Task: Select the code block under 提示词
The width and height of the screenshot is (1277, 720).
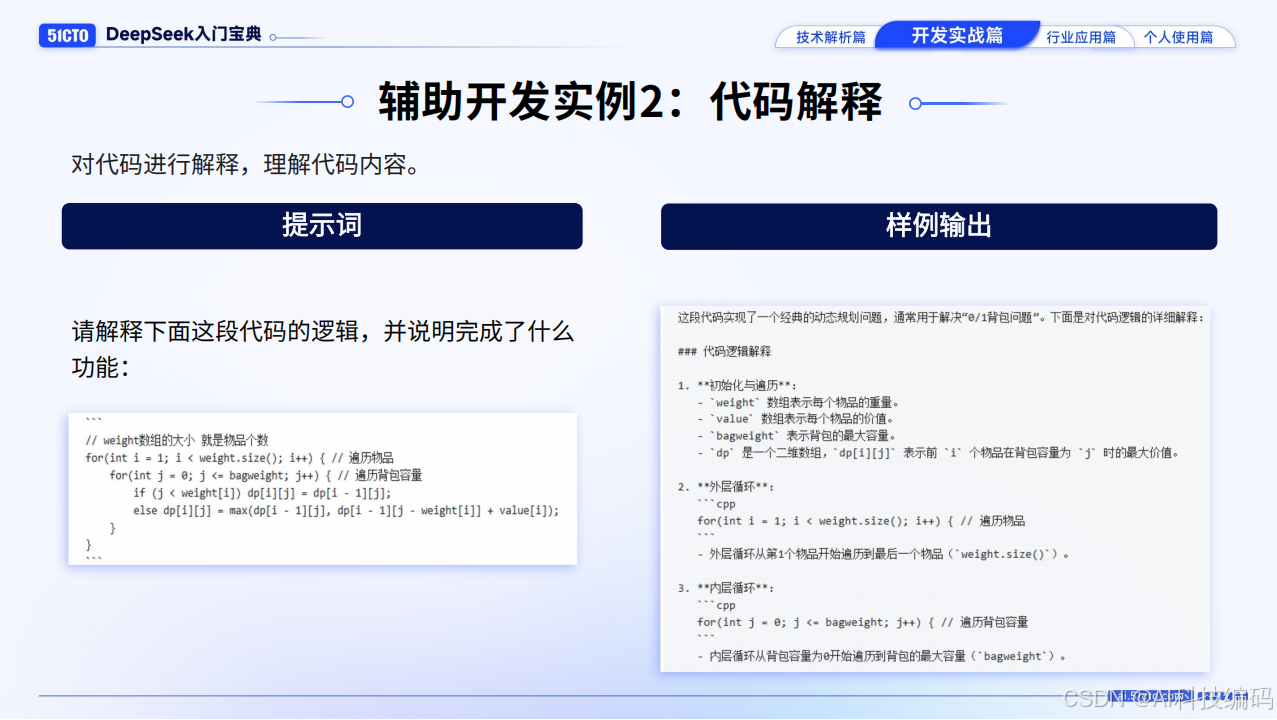Action: [322, 488]
